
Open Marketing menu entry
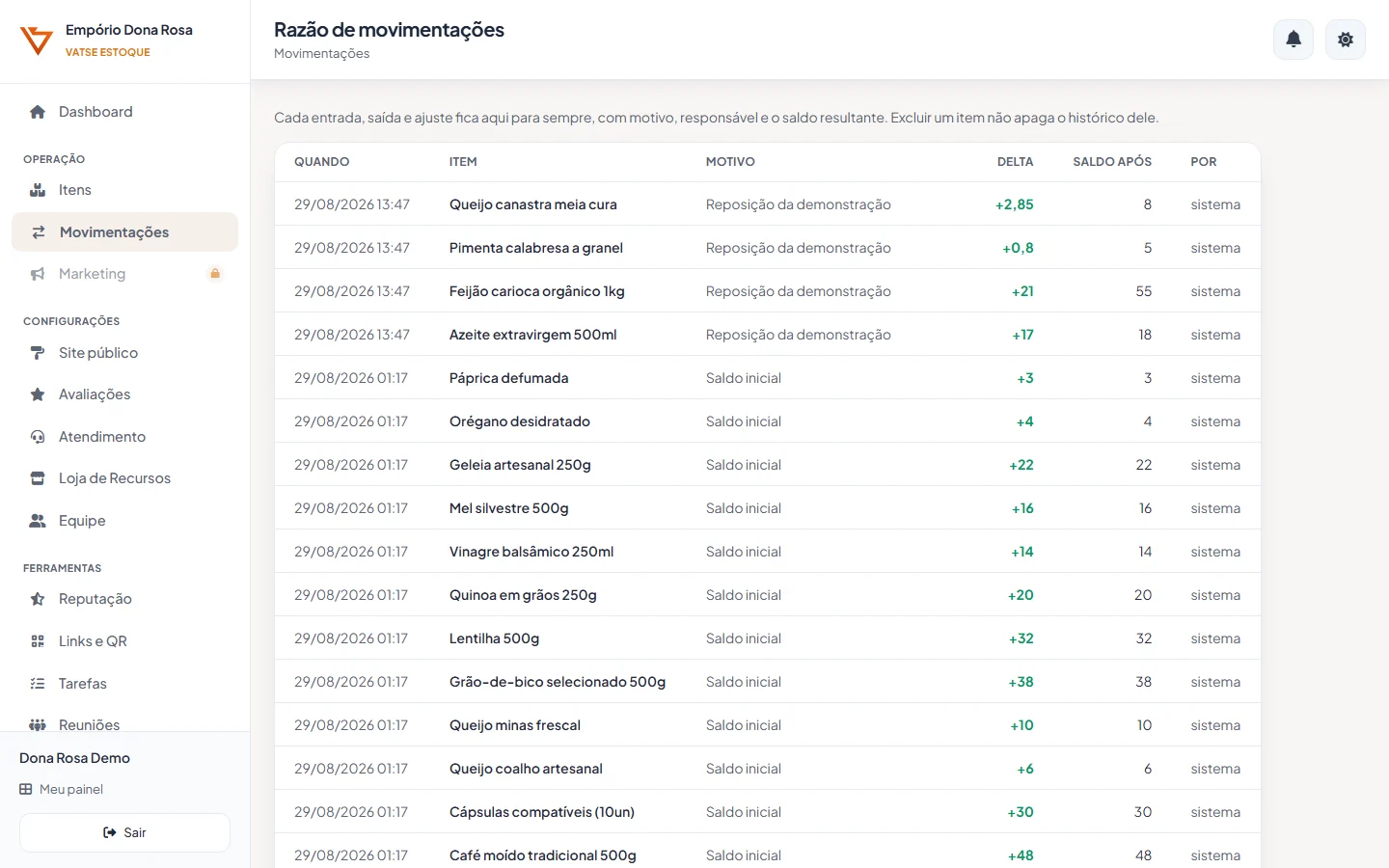pyautogui.click(x=124, y=274)
